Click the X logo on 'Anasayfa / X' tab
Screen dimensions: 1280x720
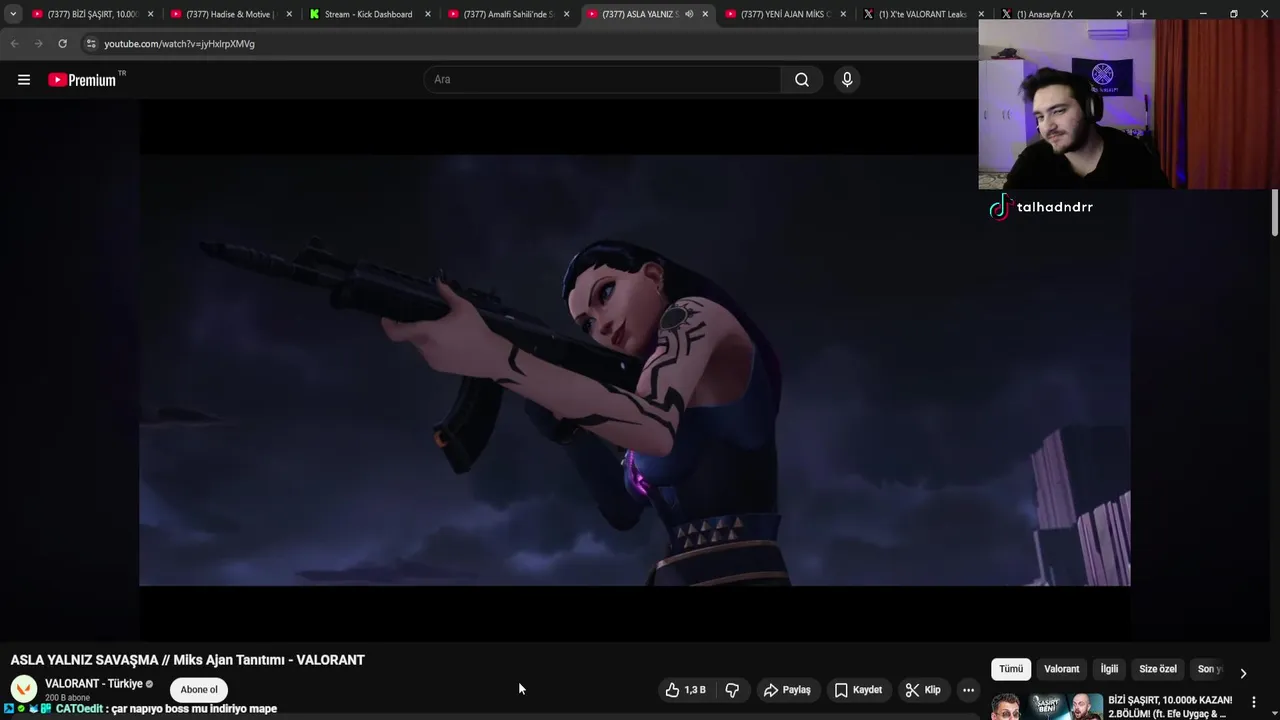pos(1006,14)
